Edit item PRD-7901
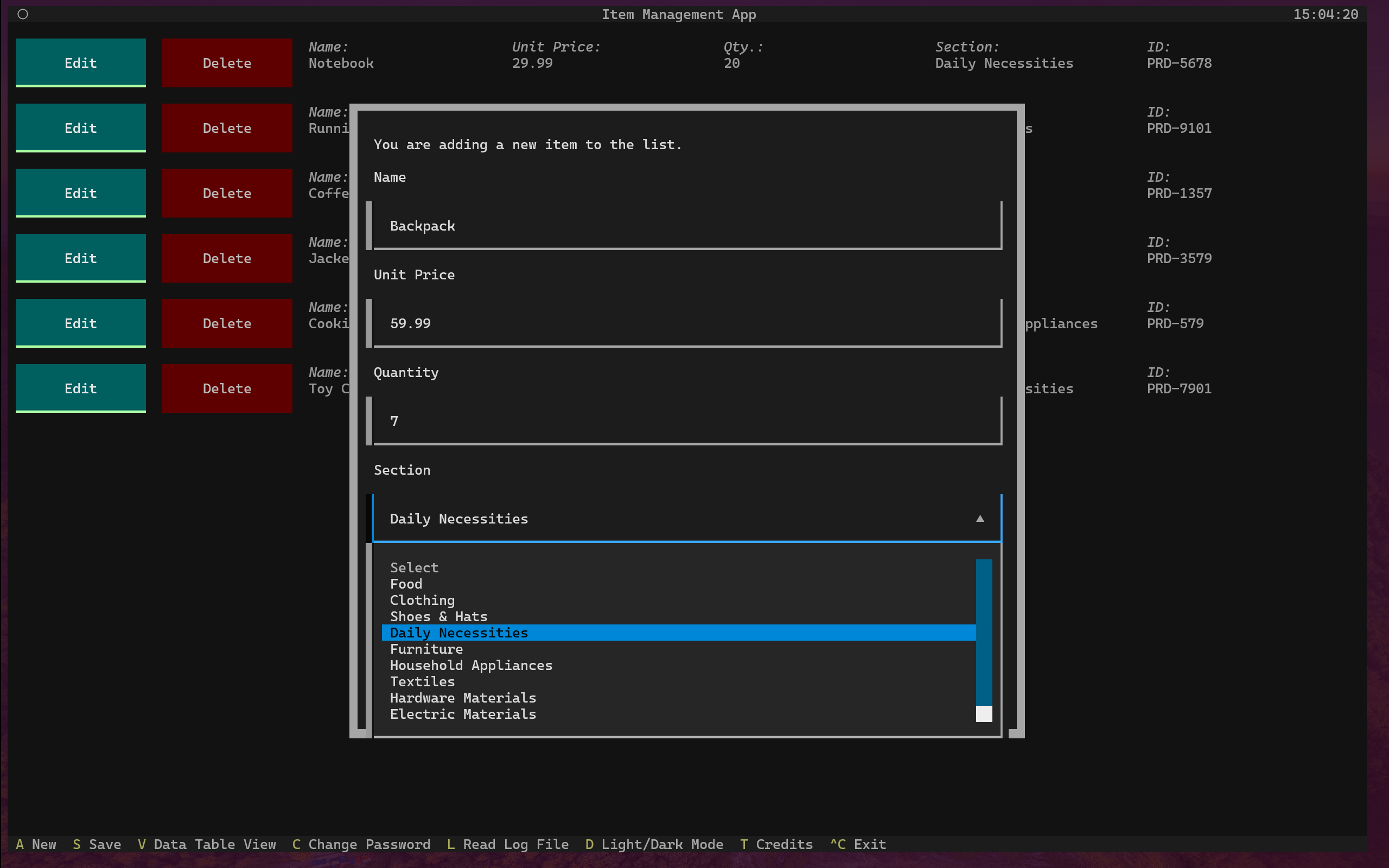 pos(80,388)
